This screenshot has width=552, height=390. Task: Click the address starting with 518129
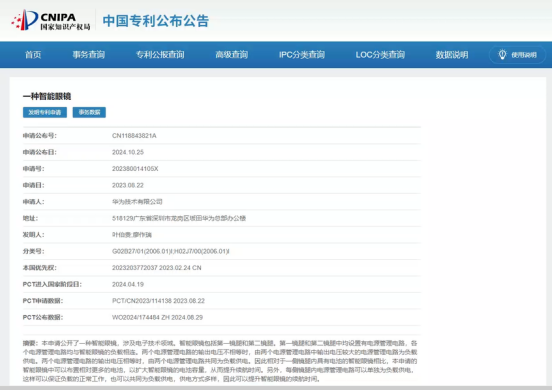(x=179, y=218)
